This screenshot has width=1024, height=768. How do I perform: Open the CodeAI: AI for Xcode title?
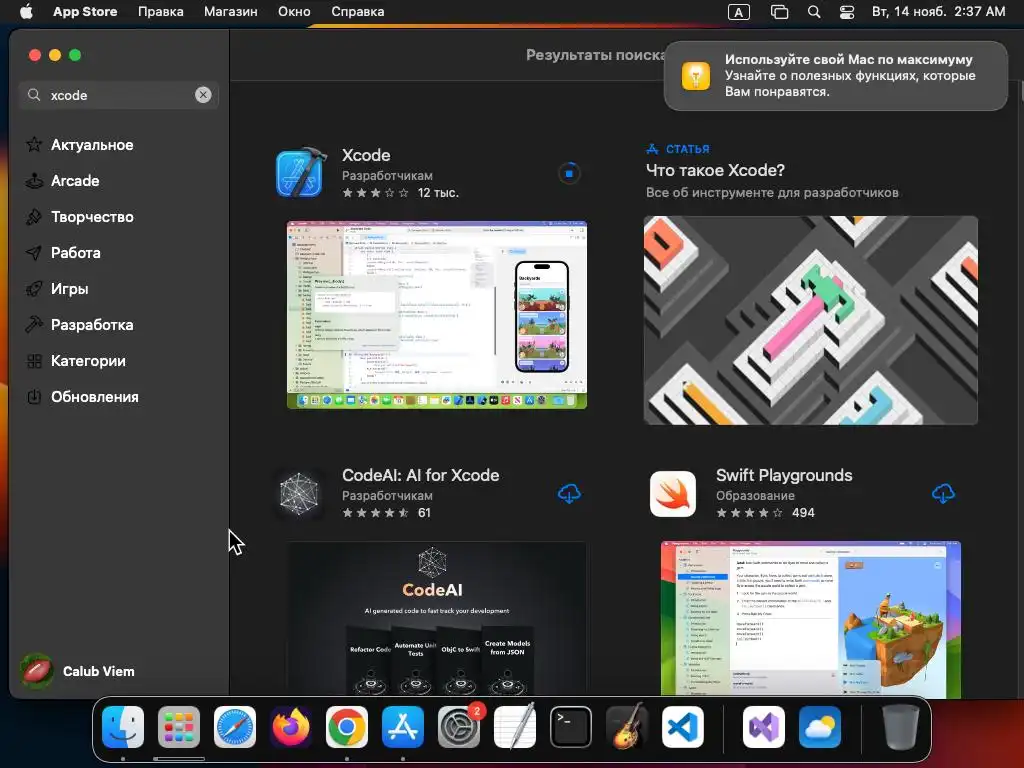421,475
